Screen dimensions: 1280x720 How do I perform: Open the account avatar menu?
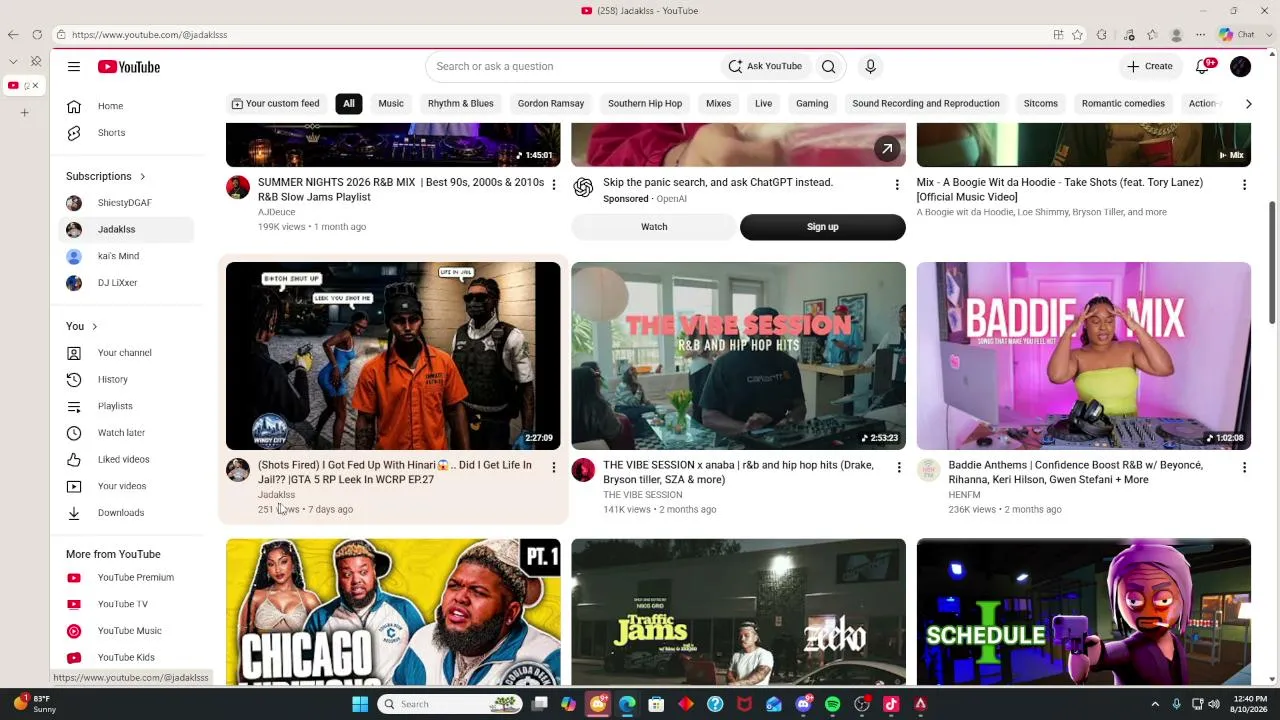(1240, 67)
